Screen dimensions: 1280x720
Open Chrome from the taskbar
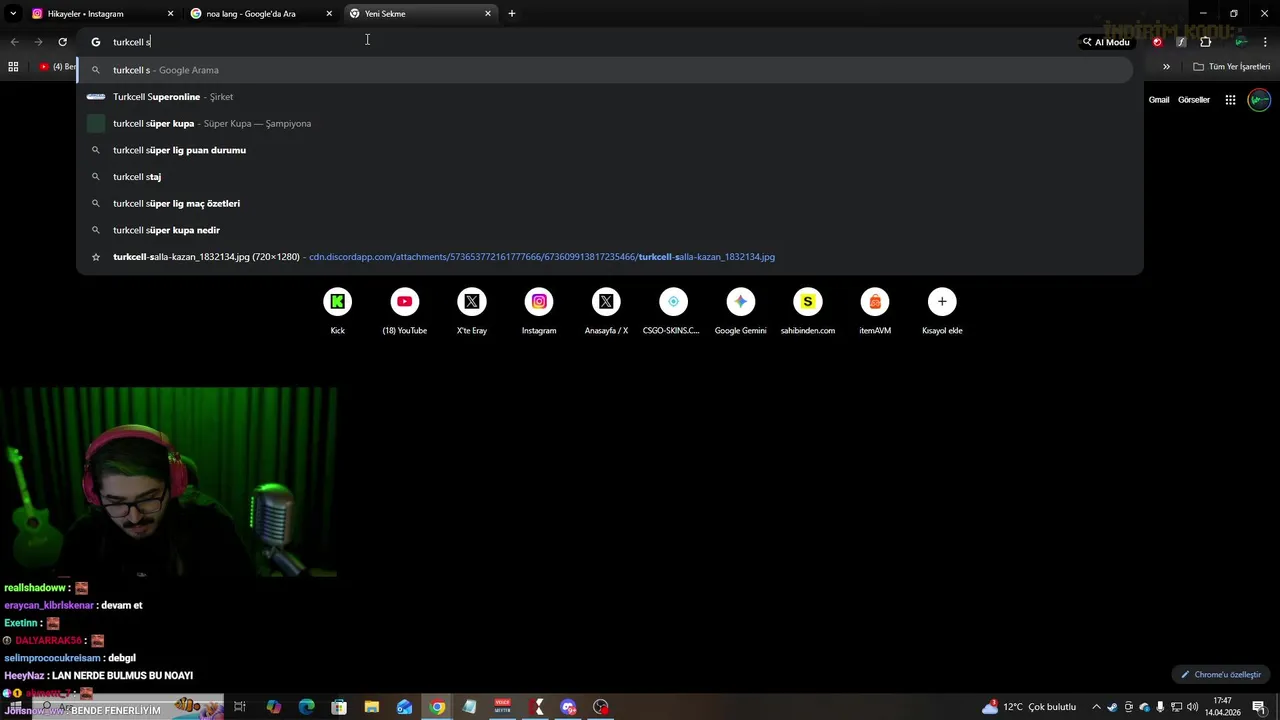point(437,707)
